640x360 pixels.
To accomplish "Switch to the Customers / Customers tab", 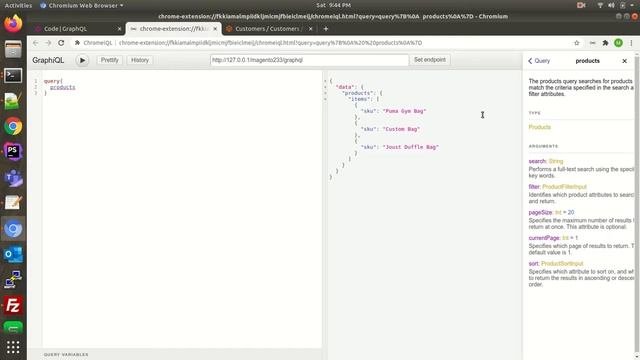I will [x=268, y=29].
